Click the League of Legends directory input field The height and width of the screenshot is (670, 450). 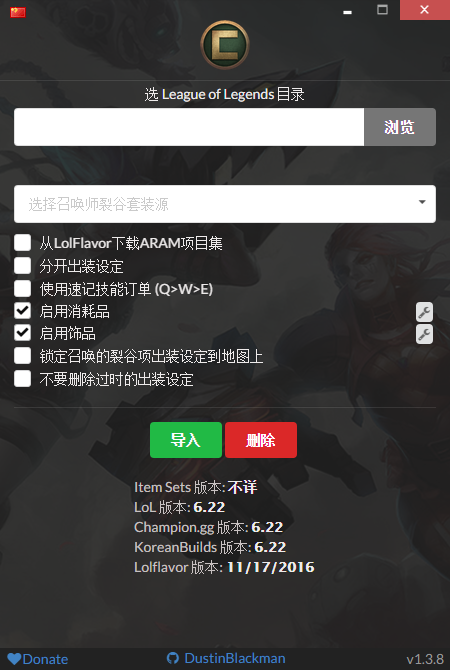click(x=189, y=127)
